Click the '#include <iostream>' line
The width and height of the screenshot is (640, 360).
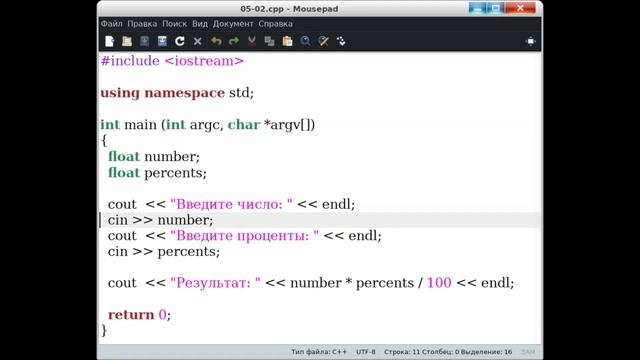pyautogui.click(x=172, y=61)
